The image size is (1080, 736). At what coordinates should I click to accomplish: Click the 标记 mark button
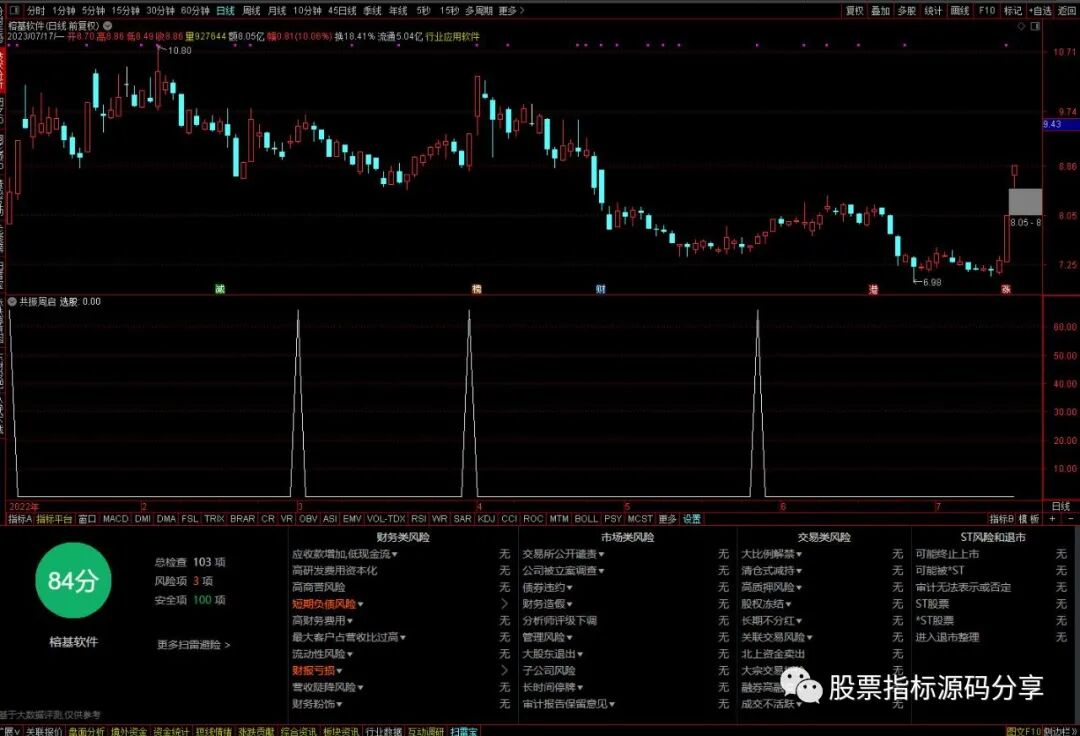tap(1012, 10)
